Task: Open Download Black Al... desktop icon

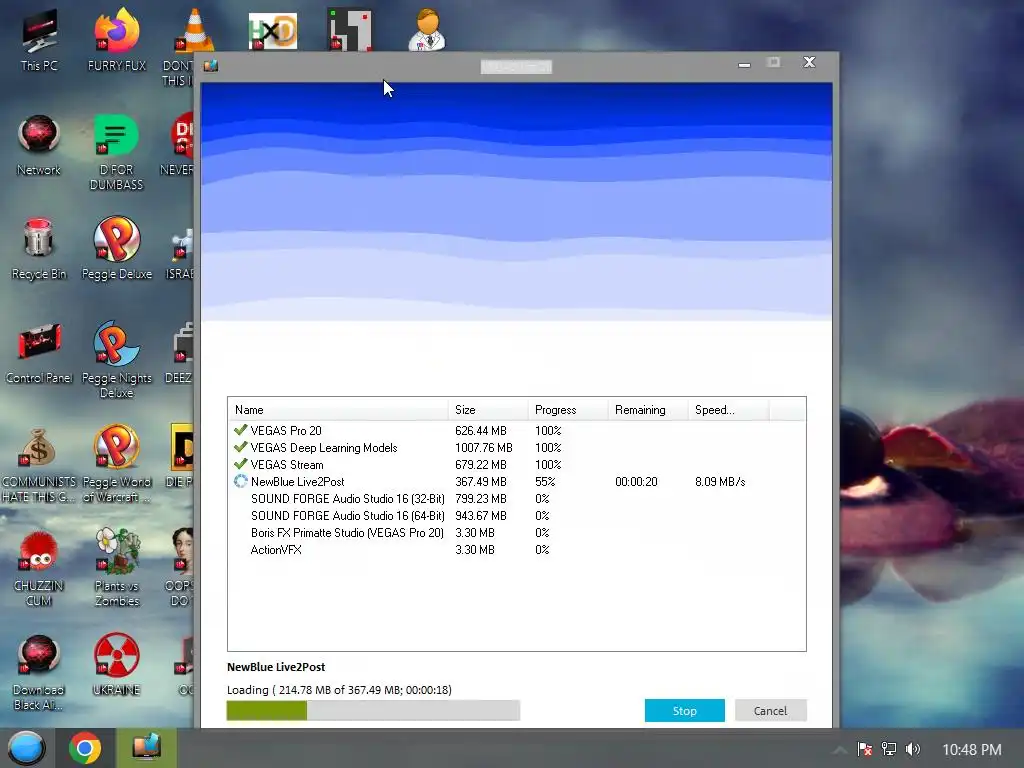Action: tap(39, 673)
